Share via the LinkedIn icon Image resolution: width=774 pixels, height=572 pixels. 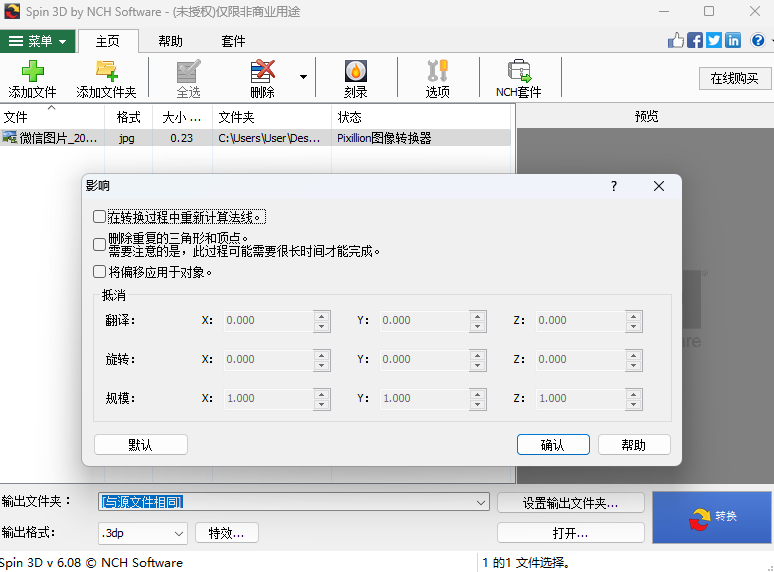point(733,40)
